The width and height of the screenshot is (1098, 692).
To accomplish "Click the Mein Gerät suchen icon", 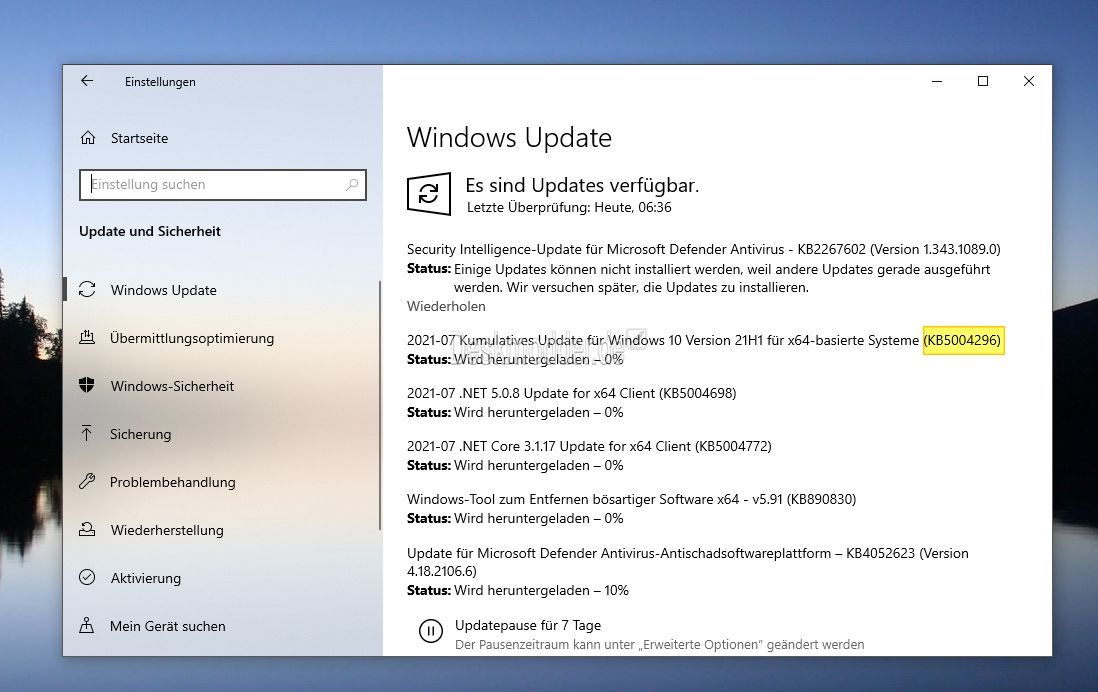I will (87, 625).
